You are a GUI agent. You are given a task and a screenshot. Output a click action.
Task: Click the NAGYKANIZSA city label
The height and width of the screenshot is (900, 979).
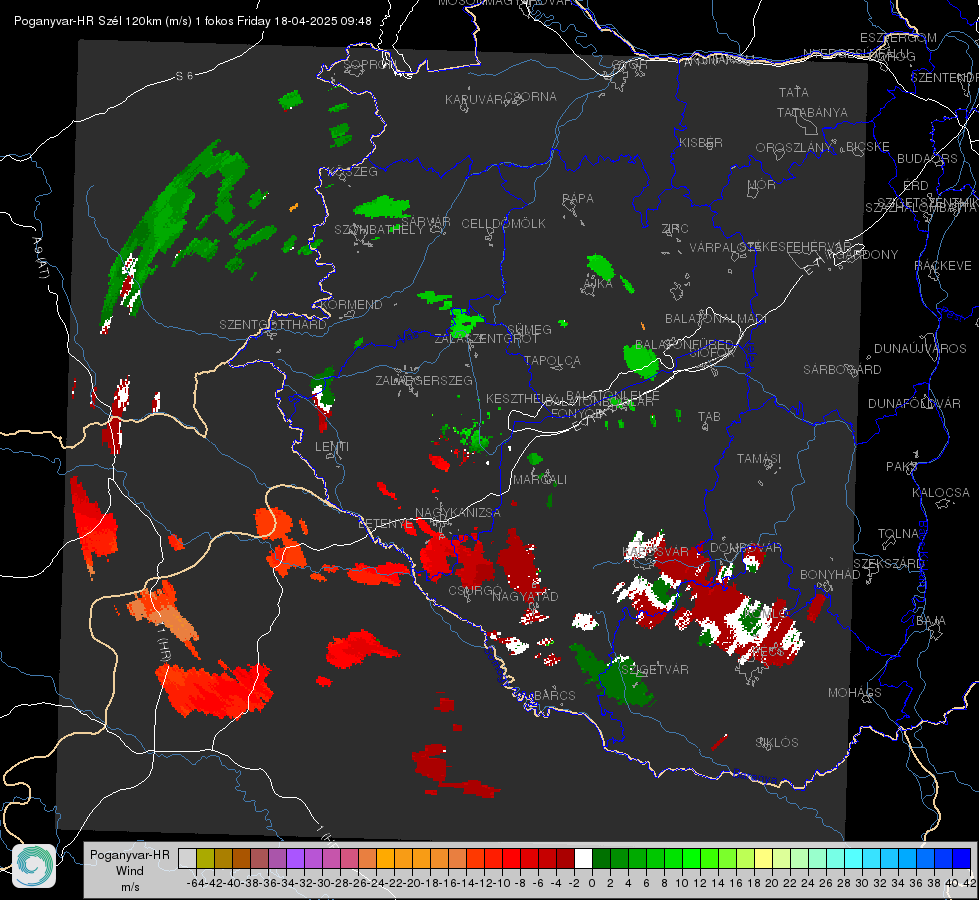[458, 513]
